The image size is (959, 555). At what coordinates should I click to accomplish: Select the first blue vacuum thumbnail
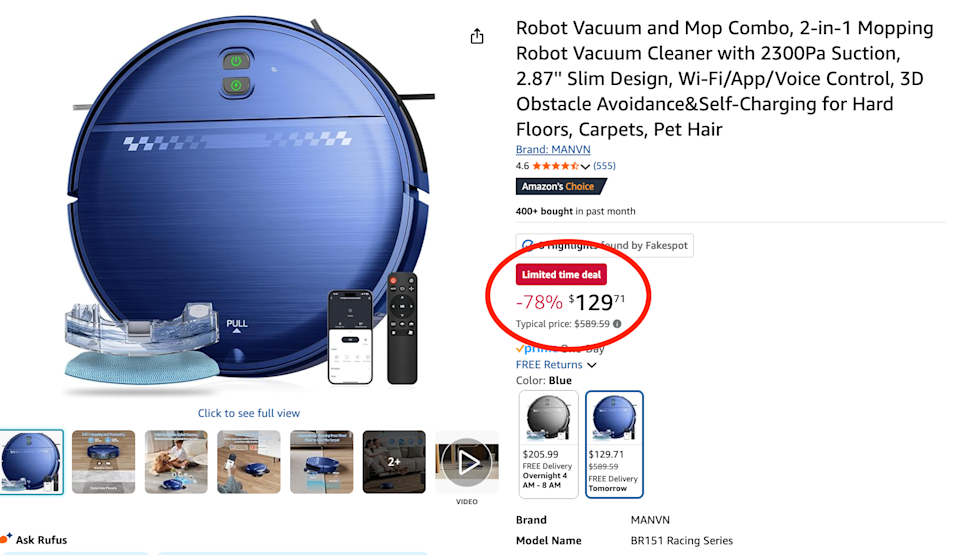click(x=31, y=462)
